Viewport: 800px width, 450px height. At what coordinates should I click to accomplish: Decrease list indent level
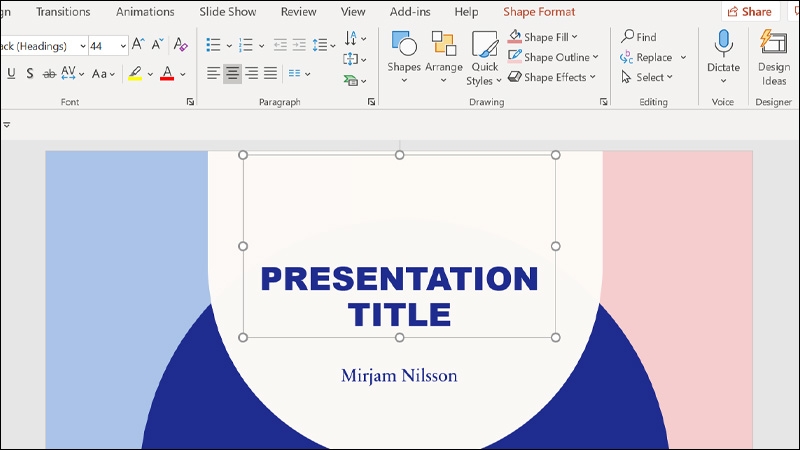280,45
